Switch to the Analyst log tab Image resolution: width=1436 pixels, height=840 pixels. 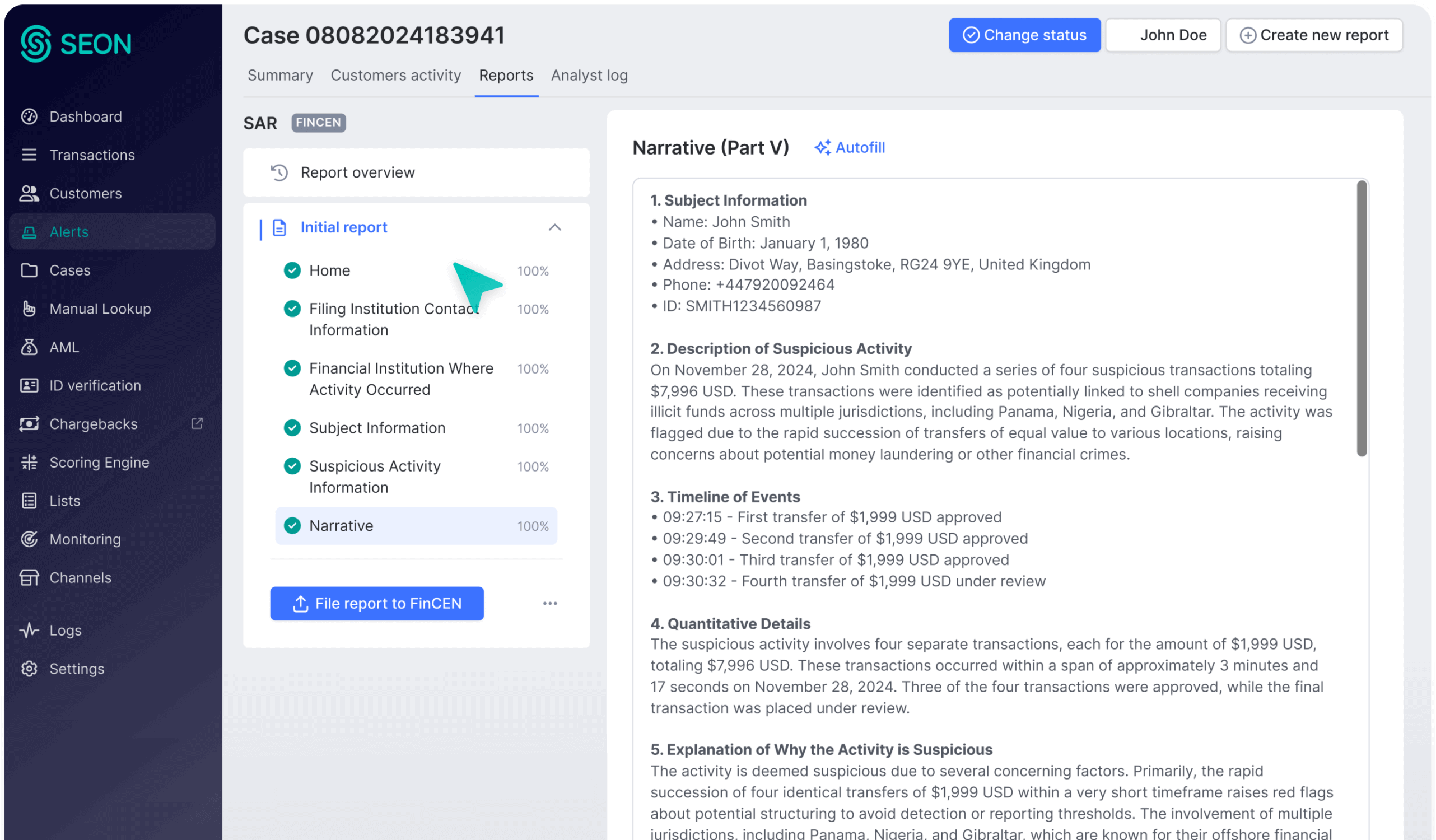coord(589,75)
